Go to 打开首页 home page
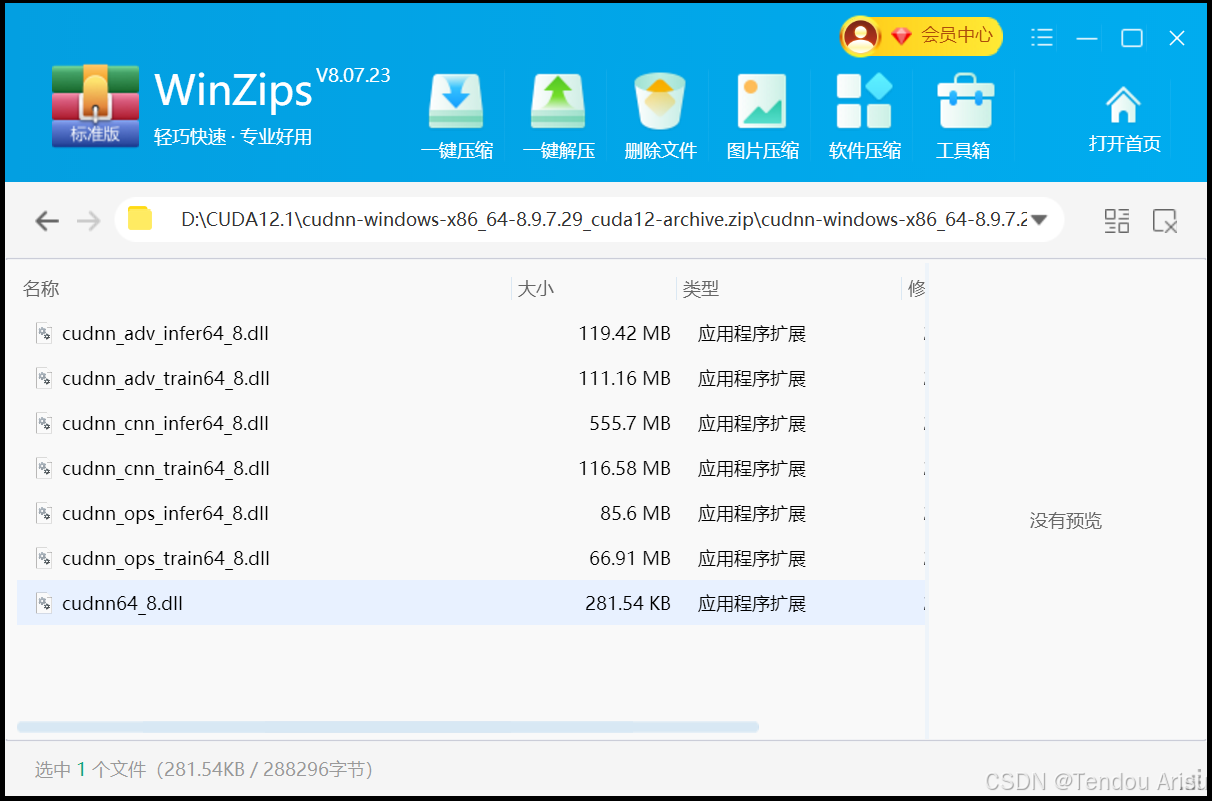Viewport: 1212px width, 801px height. click(1124, 119)
